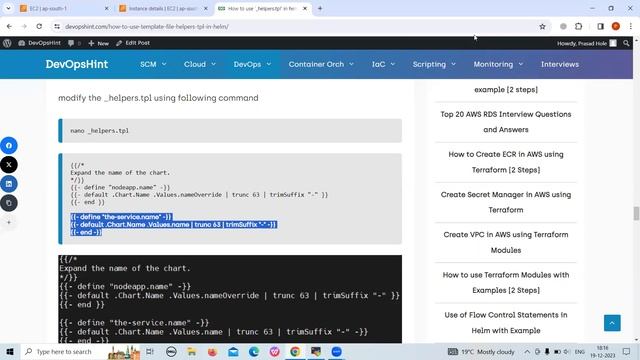The width and height of the screenshot is (640, 360).
Task: Expand the Monitoring menu
Action: pyautogui.click(x=498, y=64)
